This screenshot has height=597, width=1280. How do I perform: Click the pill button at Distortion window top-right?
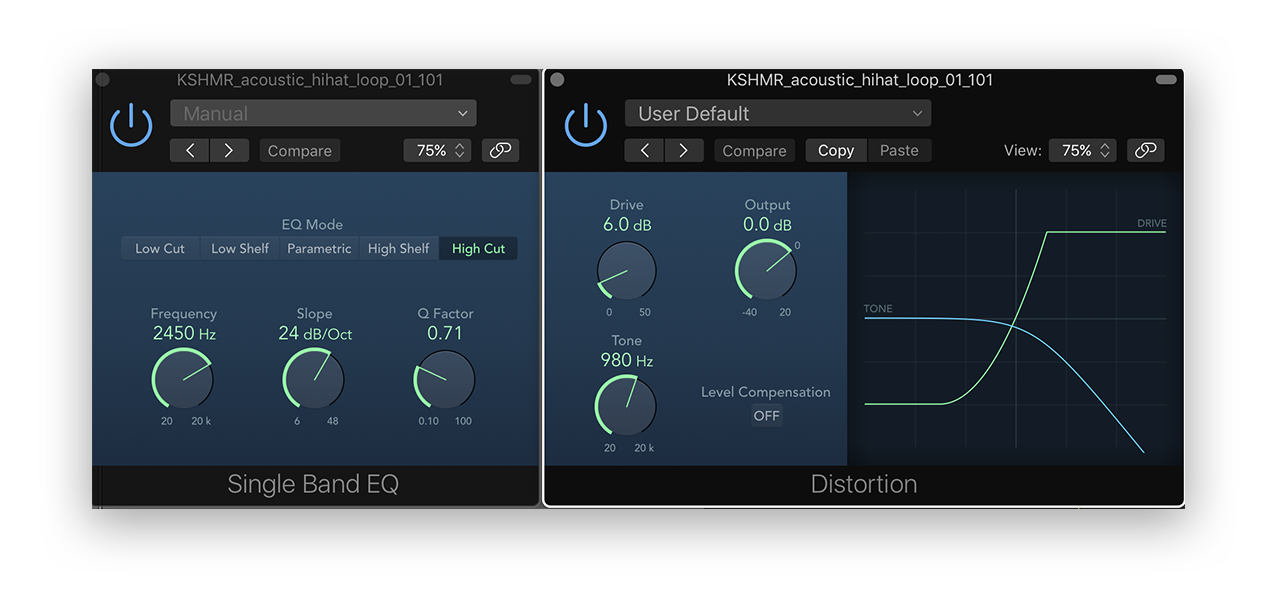click(1166, 80)
